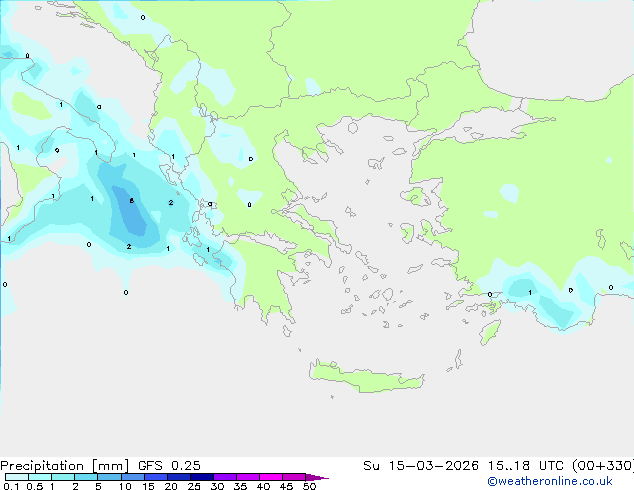Image resolution: width=634 pixels, height=490 pixels.
Task: Pick the 10–15 mm legend color swatch
Action: click(132, 477)
